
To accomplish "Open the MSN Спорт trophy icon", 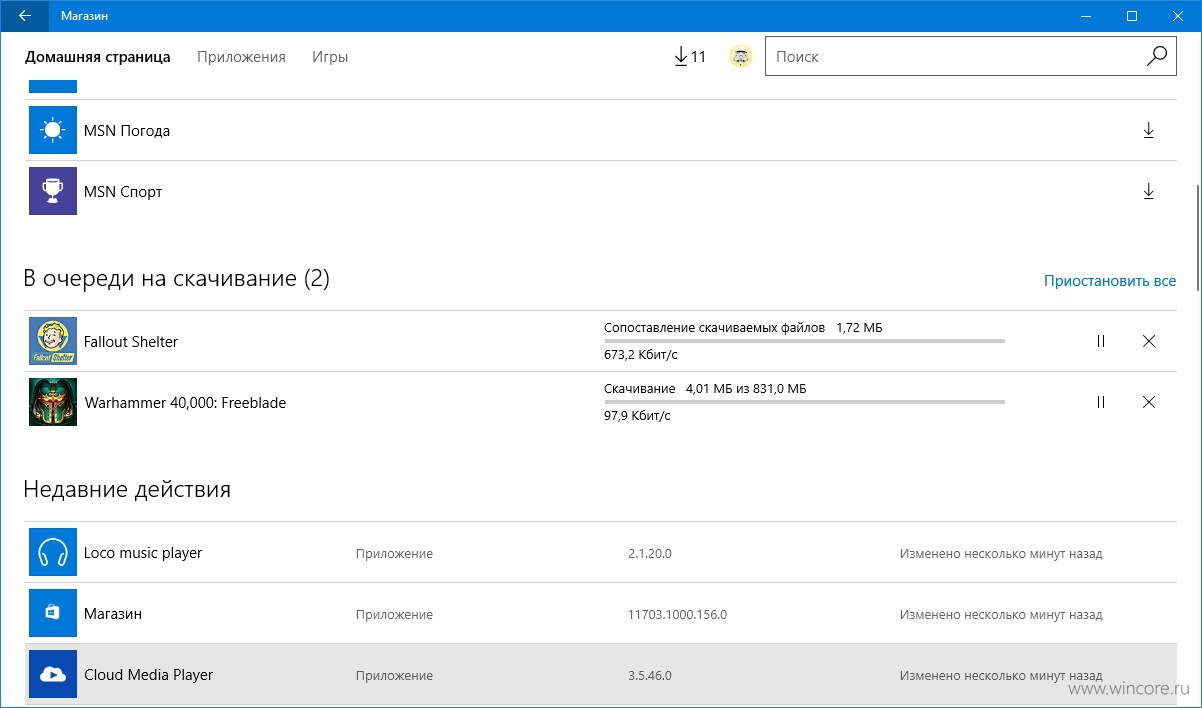I will click(x=53, y=191).
